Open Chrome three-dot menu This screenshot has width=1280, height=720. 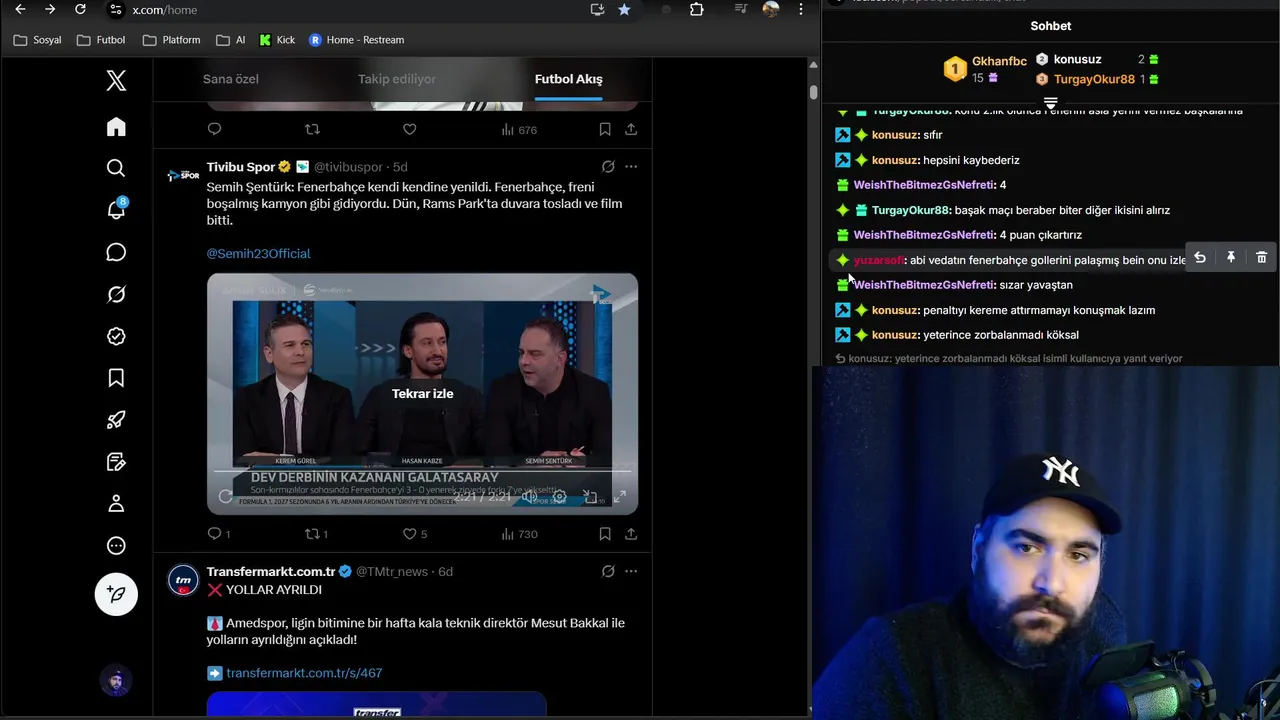(801, 9)
